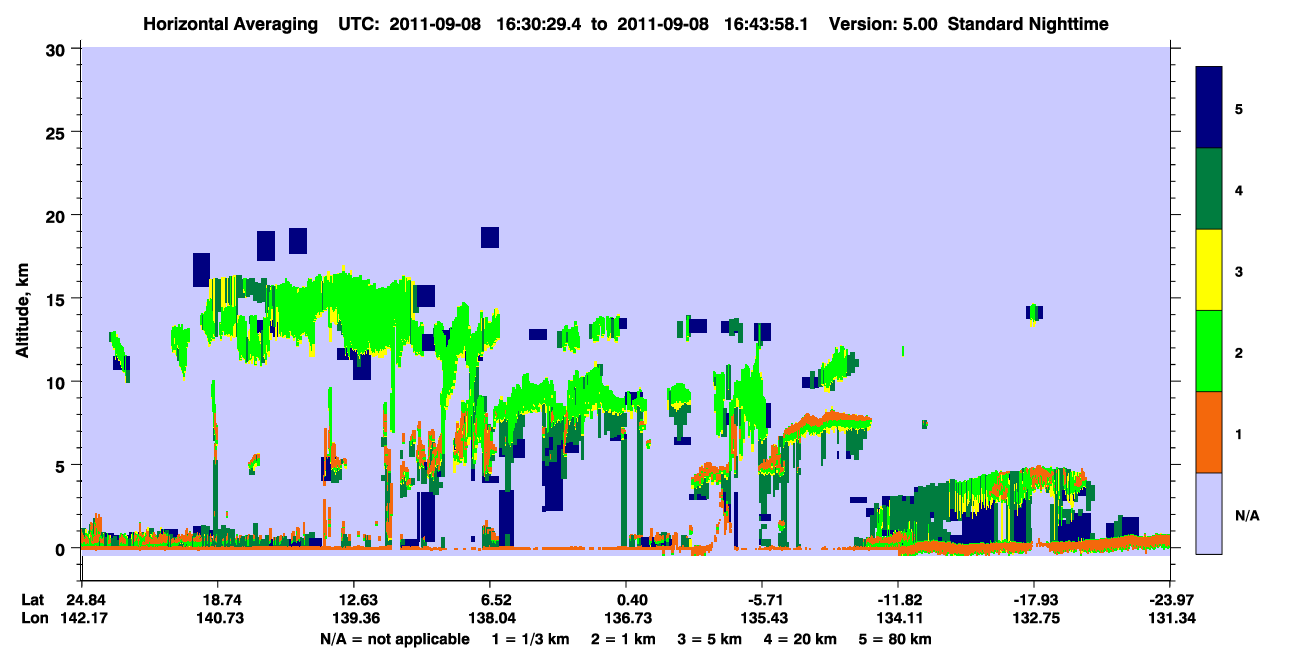Click the orange color bar segment 1

(x=1209, y=432)
